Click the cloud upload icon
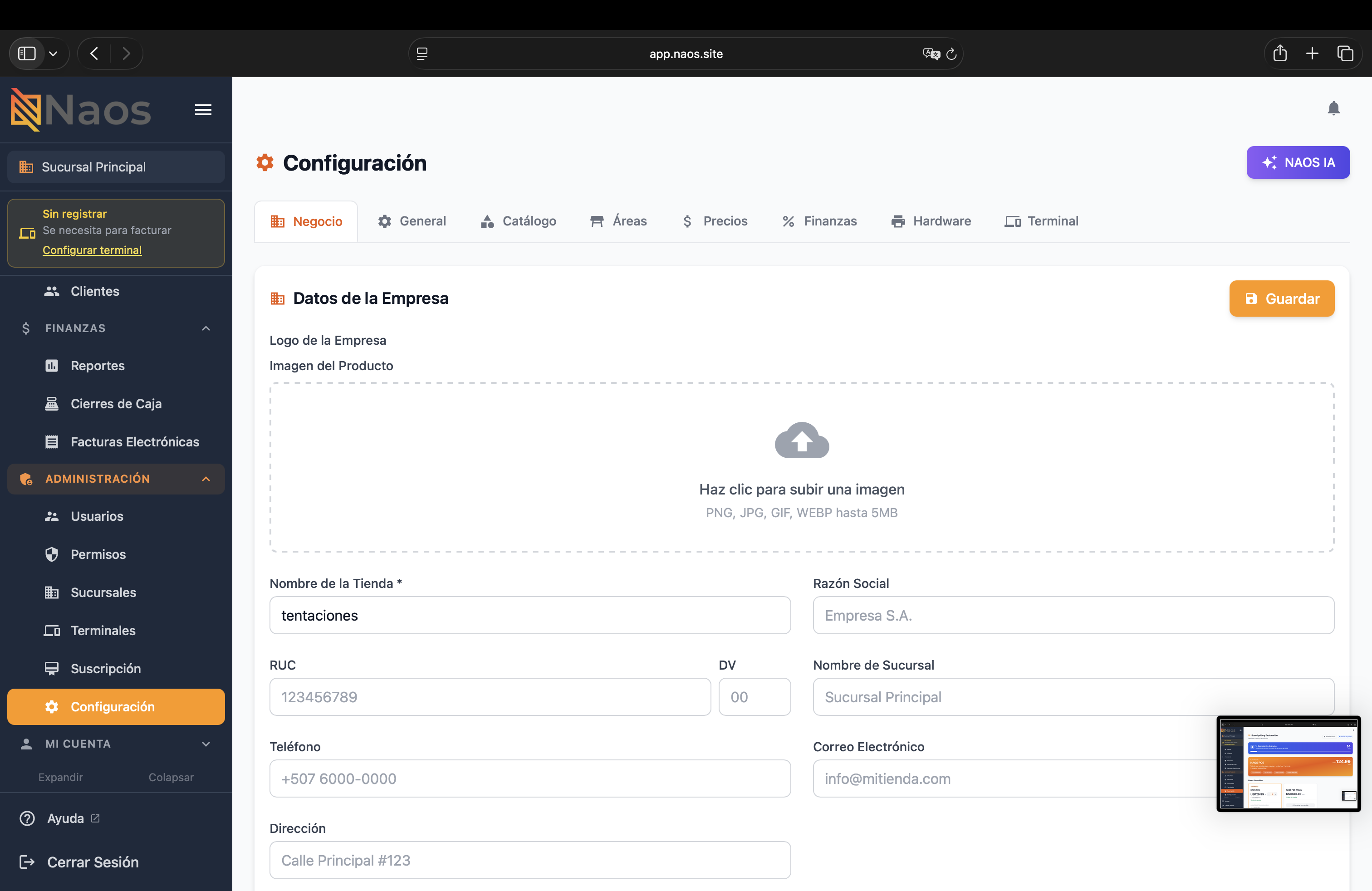 (802, 441)
